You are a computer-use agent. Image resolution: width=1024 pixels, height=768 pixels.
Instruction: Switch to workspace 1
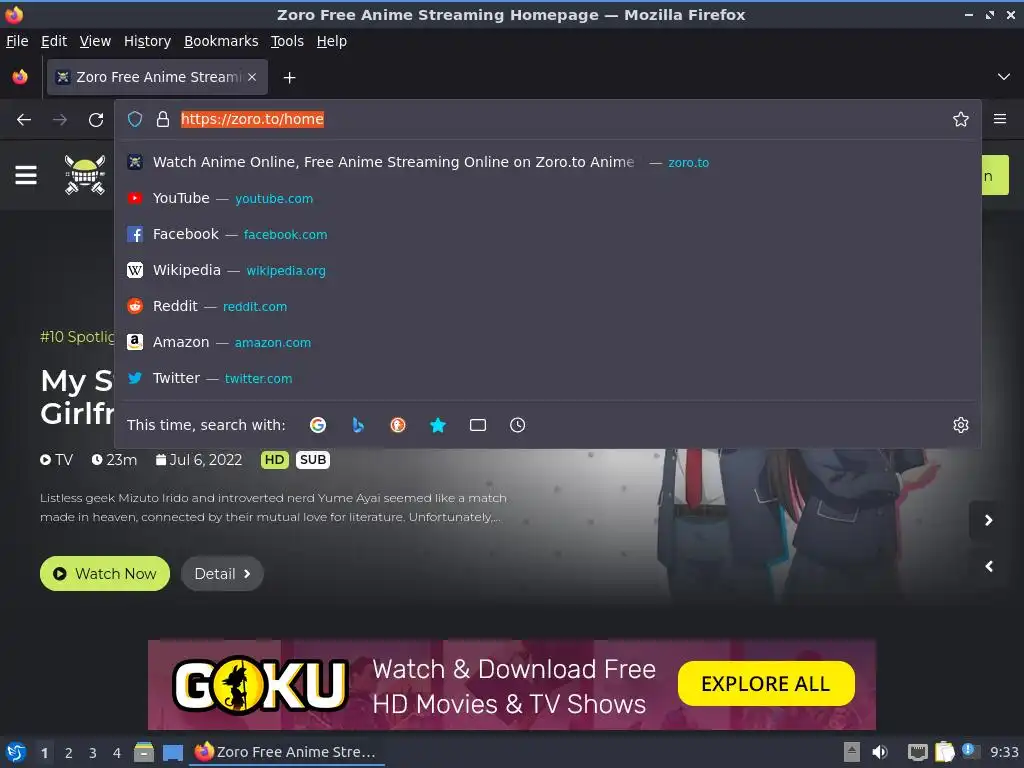pyautogui.click(x=44, y=752)
